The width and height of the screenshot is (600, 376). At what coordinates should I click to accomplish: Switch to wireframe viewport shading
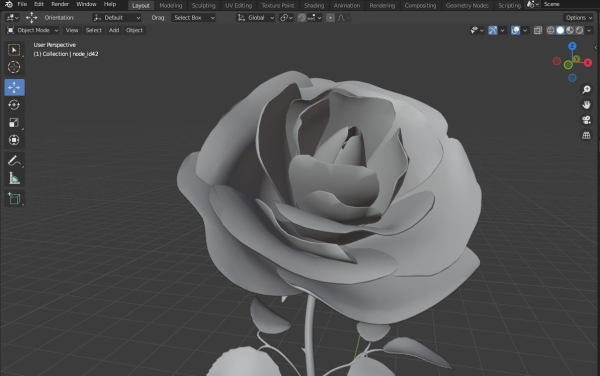click(551, 30)
